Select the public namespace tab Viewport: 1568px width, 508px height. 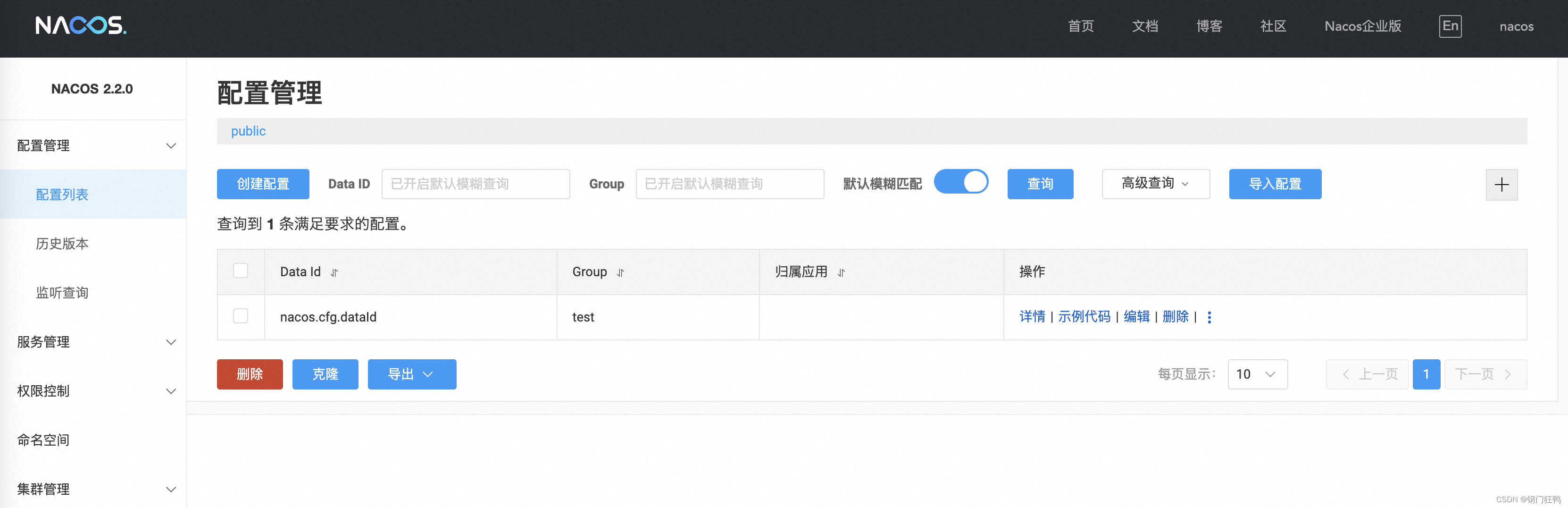(x=248, y=131)
